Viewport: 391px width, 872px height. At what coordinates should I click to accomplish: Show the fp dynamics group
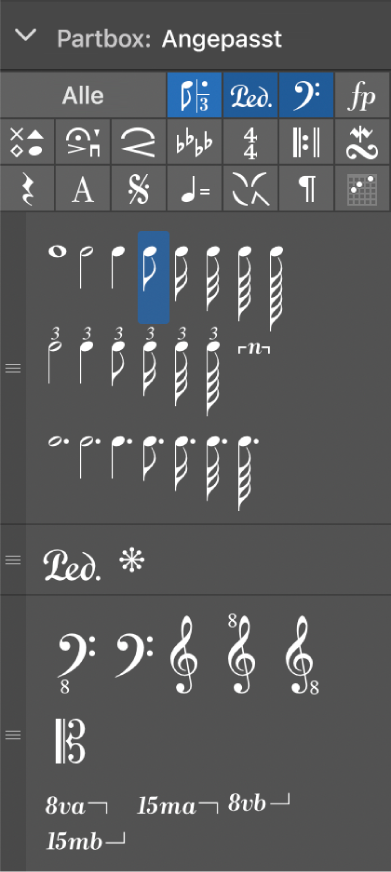click(x=362, y=96)
